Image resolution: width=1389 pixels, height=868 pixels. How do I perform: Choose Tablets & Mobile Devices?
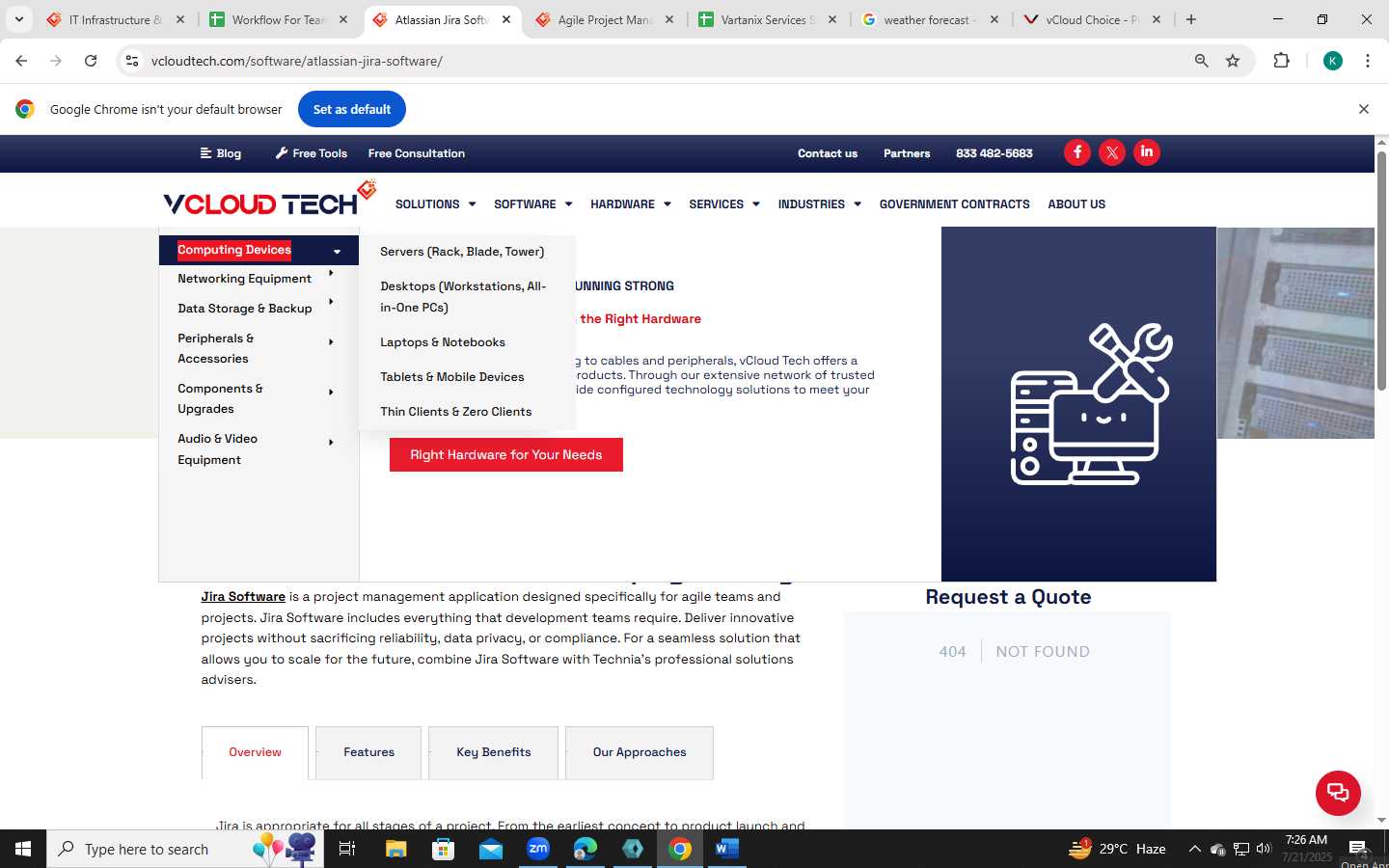tap(452, 377)
